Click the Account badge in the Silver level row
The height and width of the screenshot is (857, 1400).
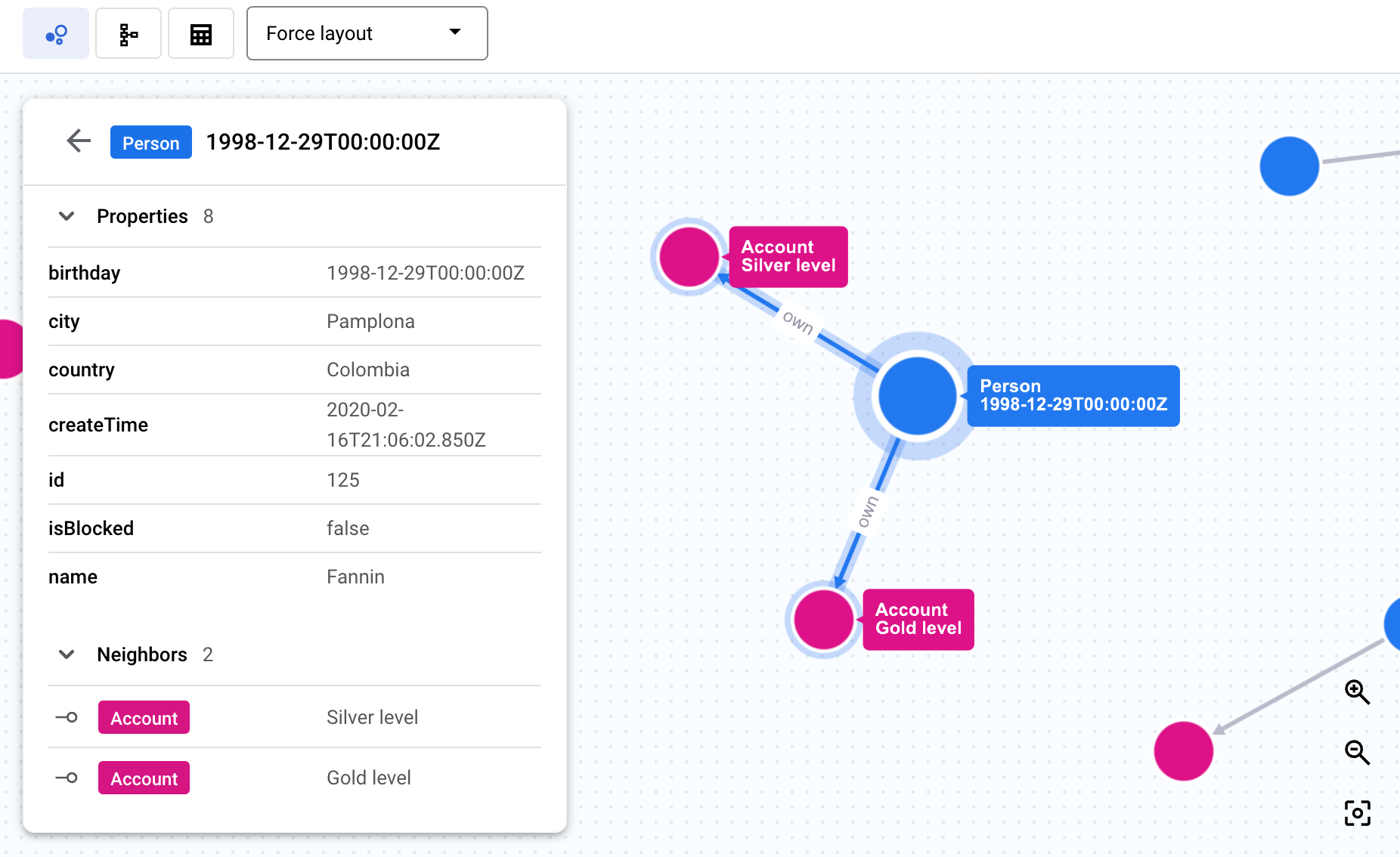click(143, 717)
